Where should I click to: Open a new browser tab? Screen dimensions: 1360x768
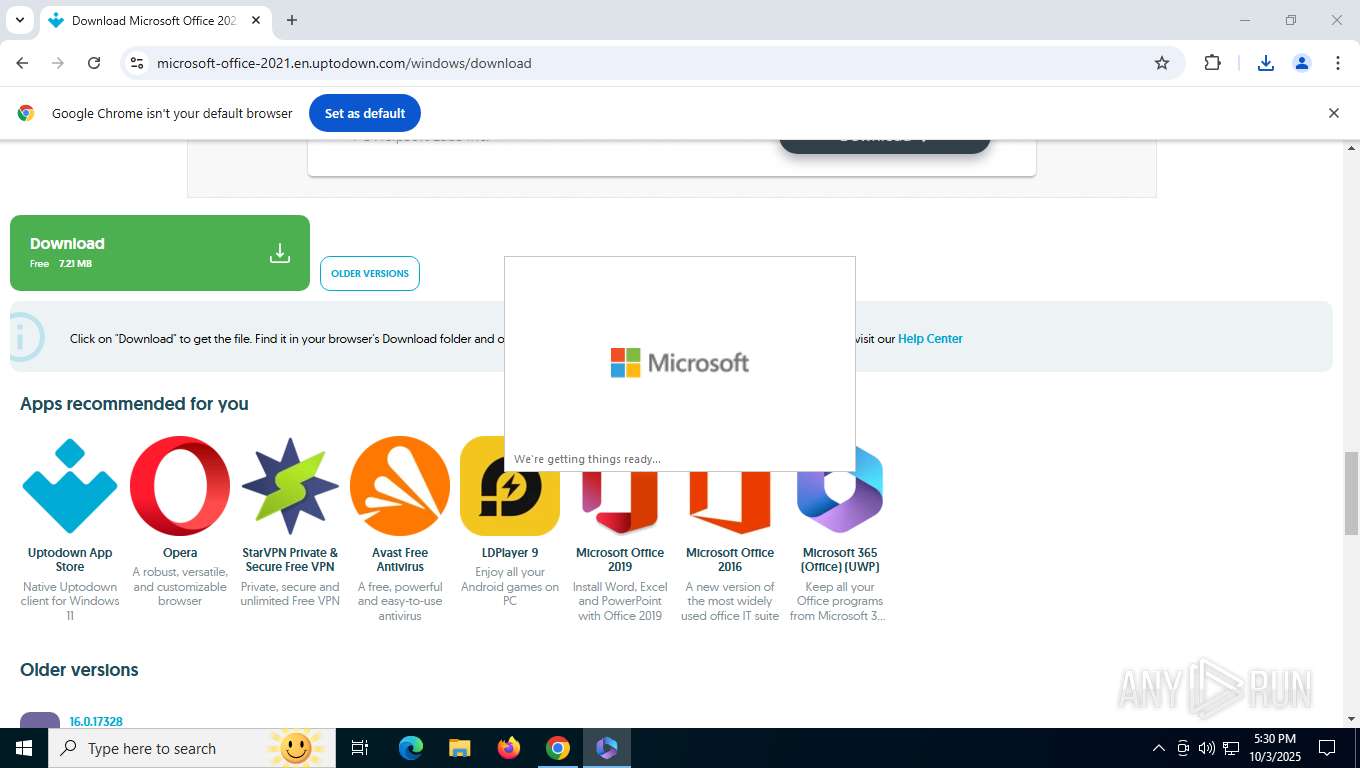pos(292,20)
